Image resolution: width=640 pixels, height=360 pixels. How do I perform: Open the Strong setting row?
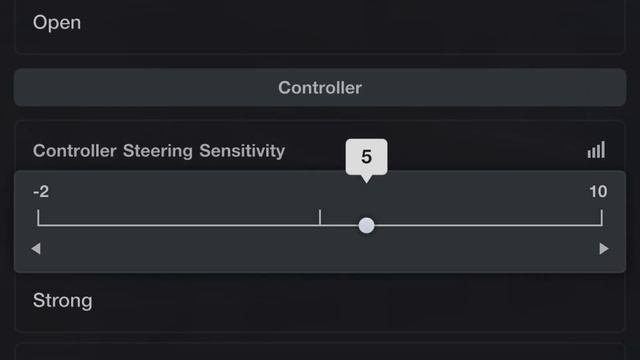[320, 301]
